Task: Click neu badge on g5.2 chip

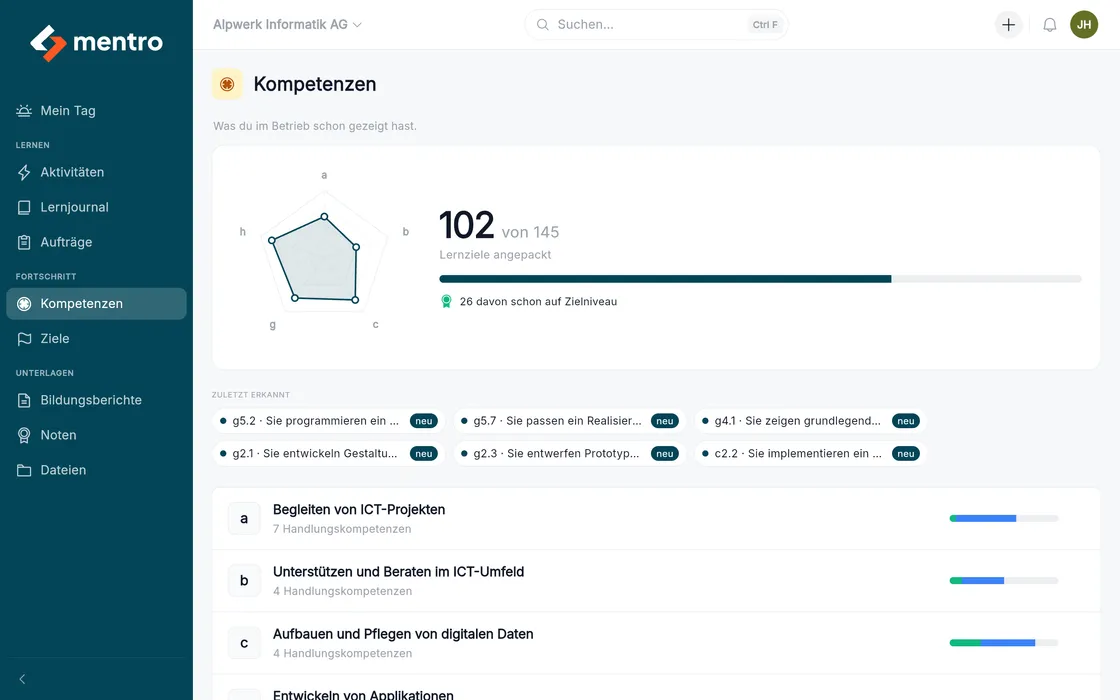Action: (424, 421)
